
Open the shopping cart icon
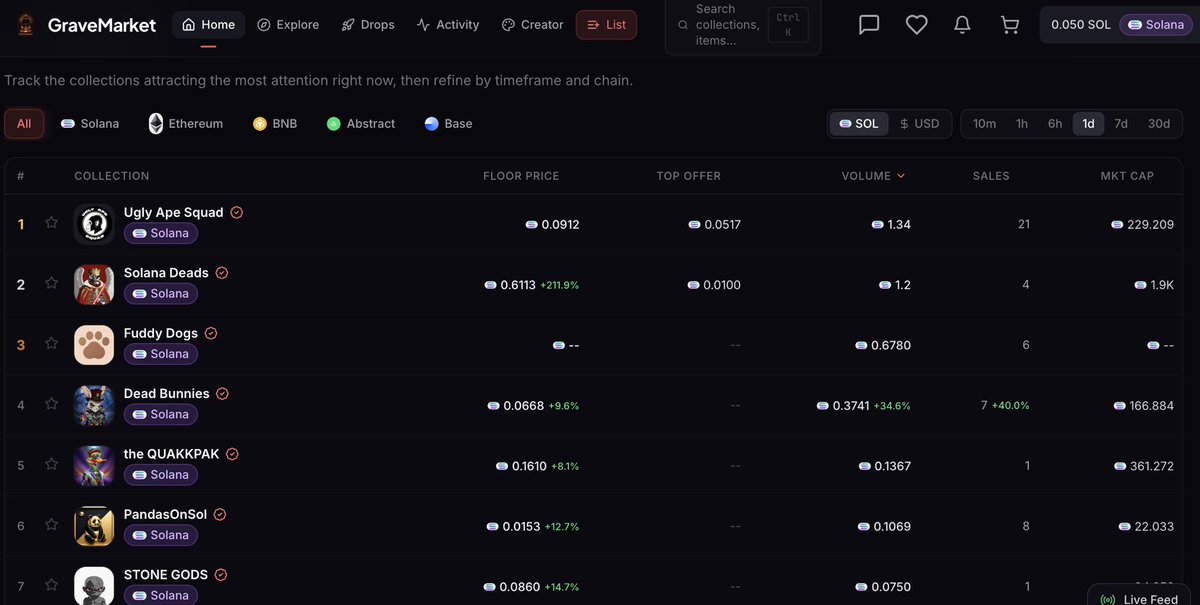click(1010, 24)
